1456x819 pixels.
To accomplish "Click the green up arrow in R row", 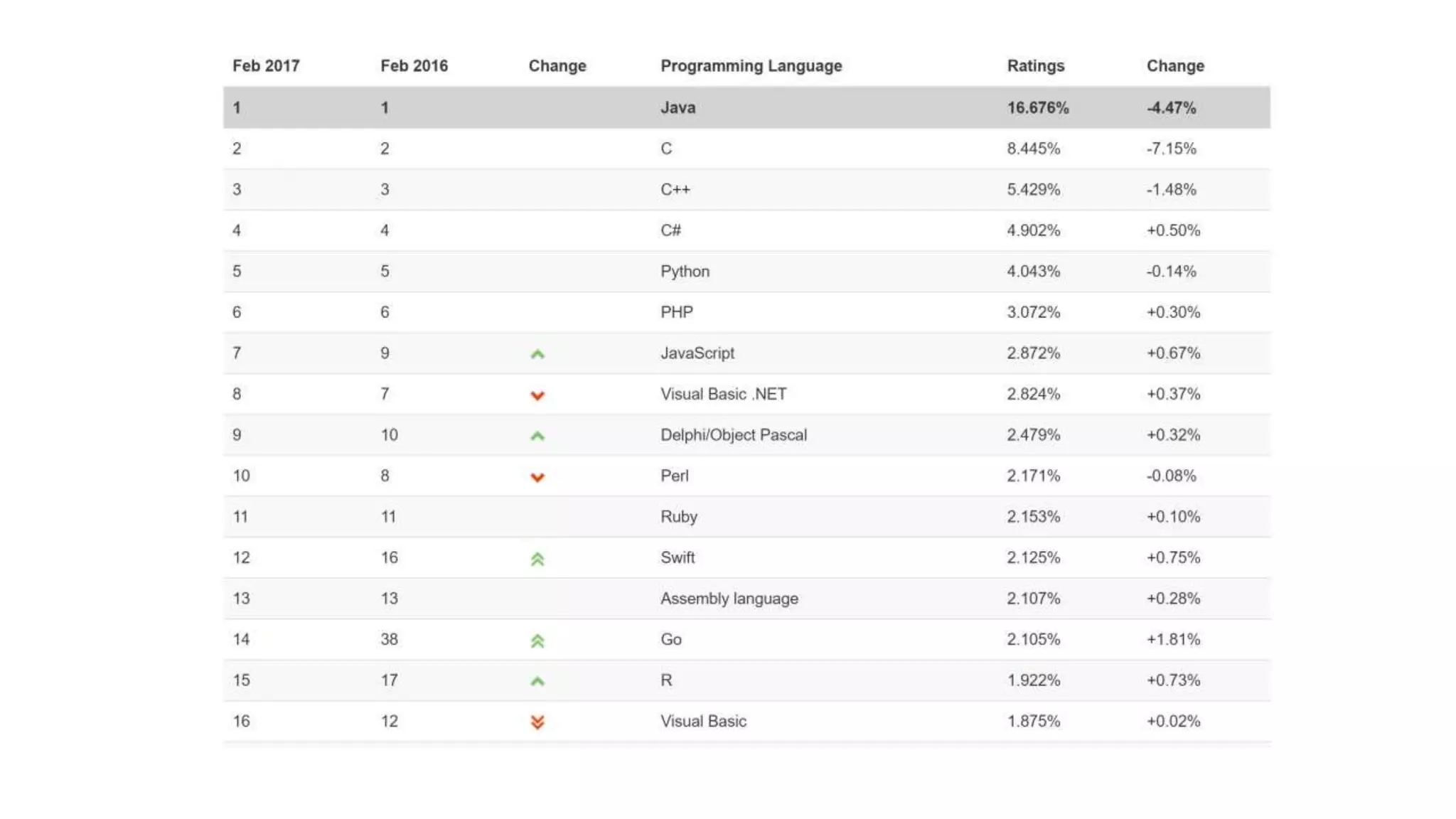I will (537, 681).
